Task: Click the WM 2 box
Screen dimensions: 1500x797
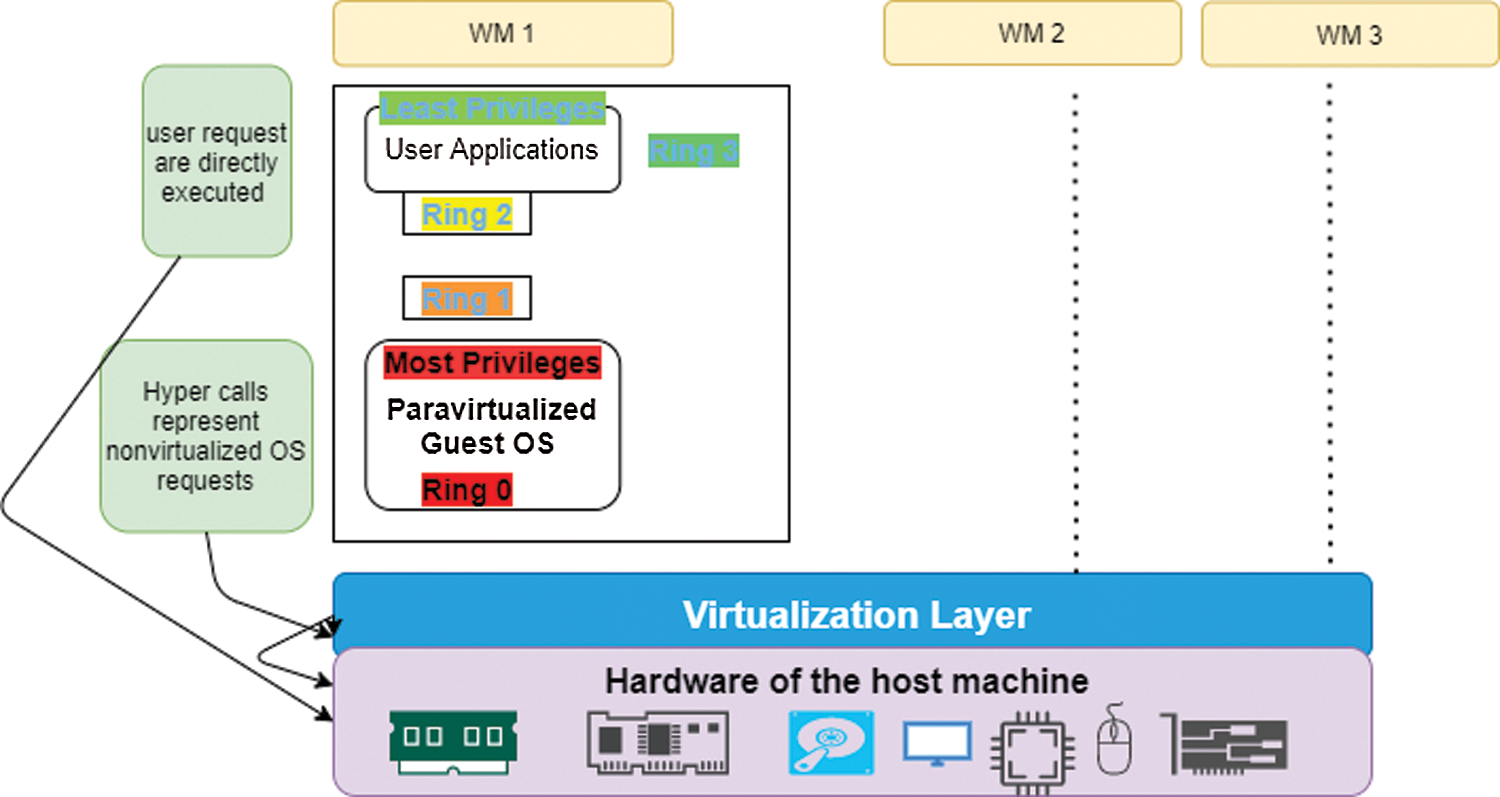Action: coord(1031,33)
